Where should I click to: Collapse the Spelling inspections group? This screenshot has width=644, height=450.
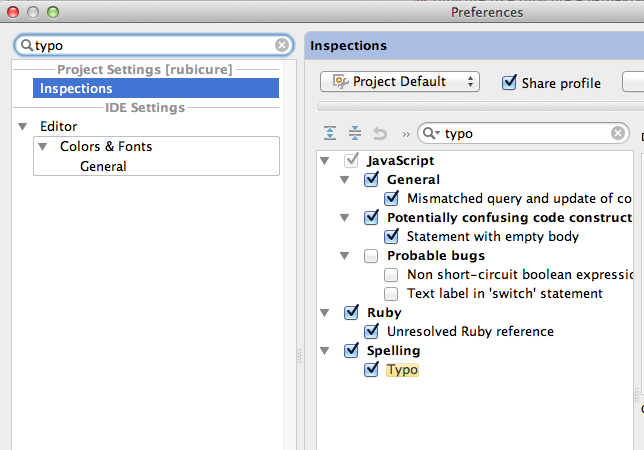pyautogui.click(x=324, y=351)
